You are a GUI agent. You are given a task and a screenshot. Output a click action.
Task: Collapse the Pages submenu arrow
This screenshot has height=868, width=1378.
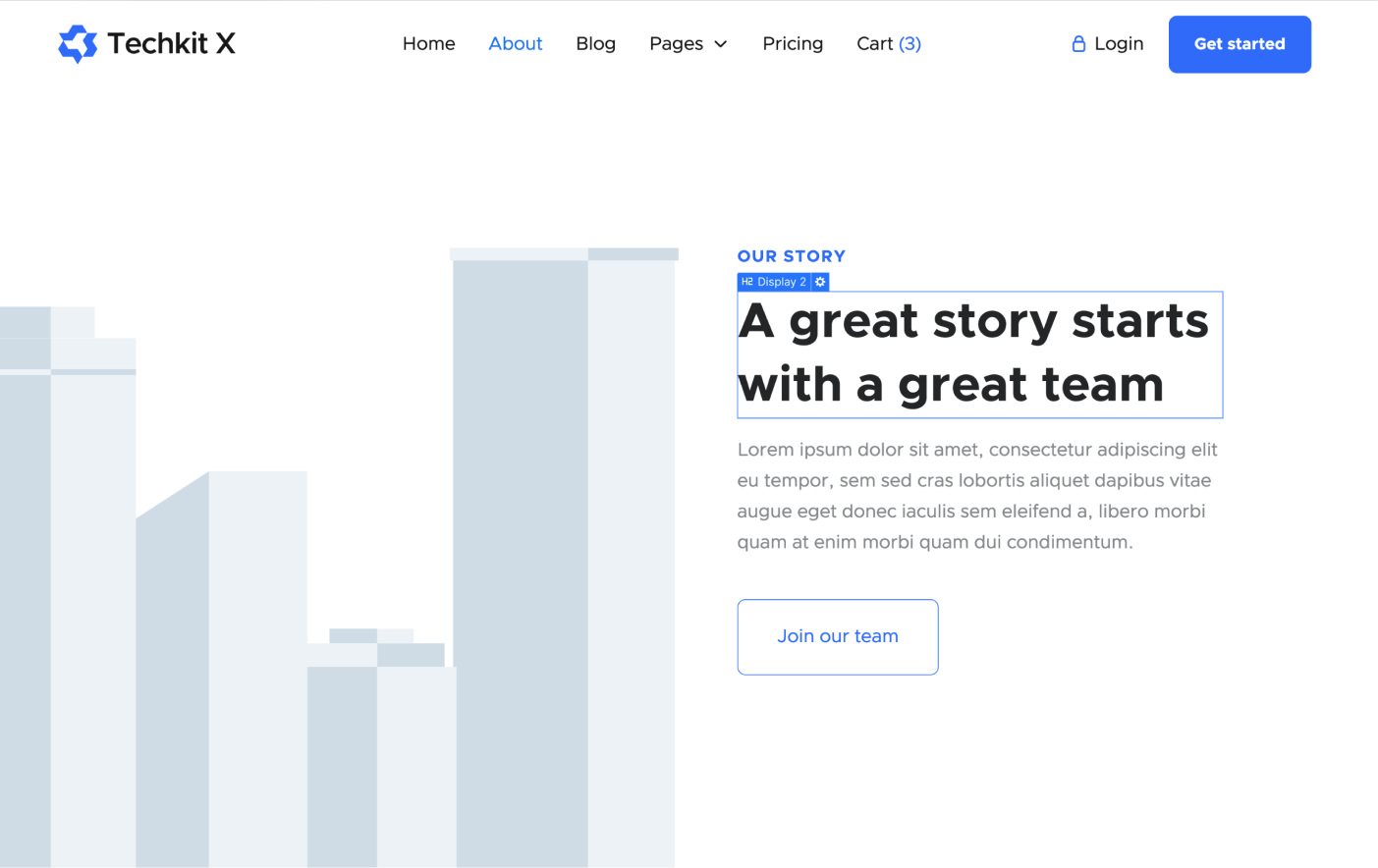click(720, 44)
